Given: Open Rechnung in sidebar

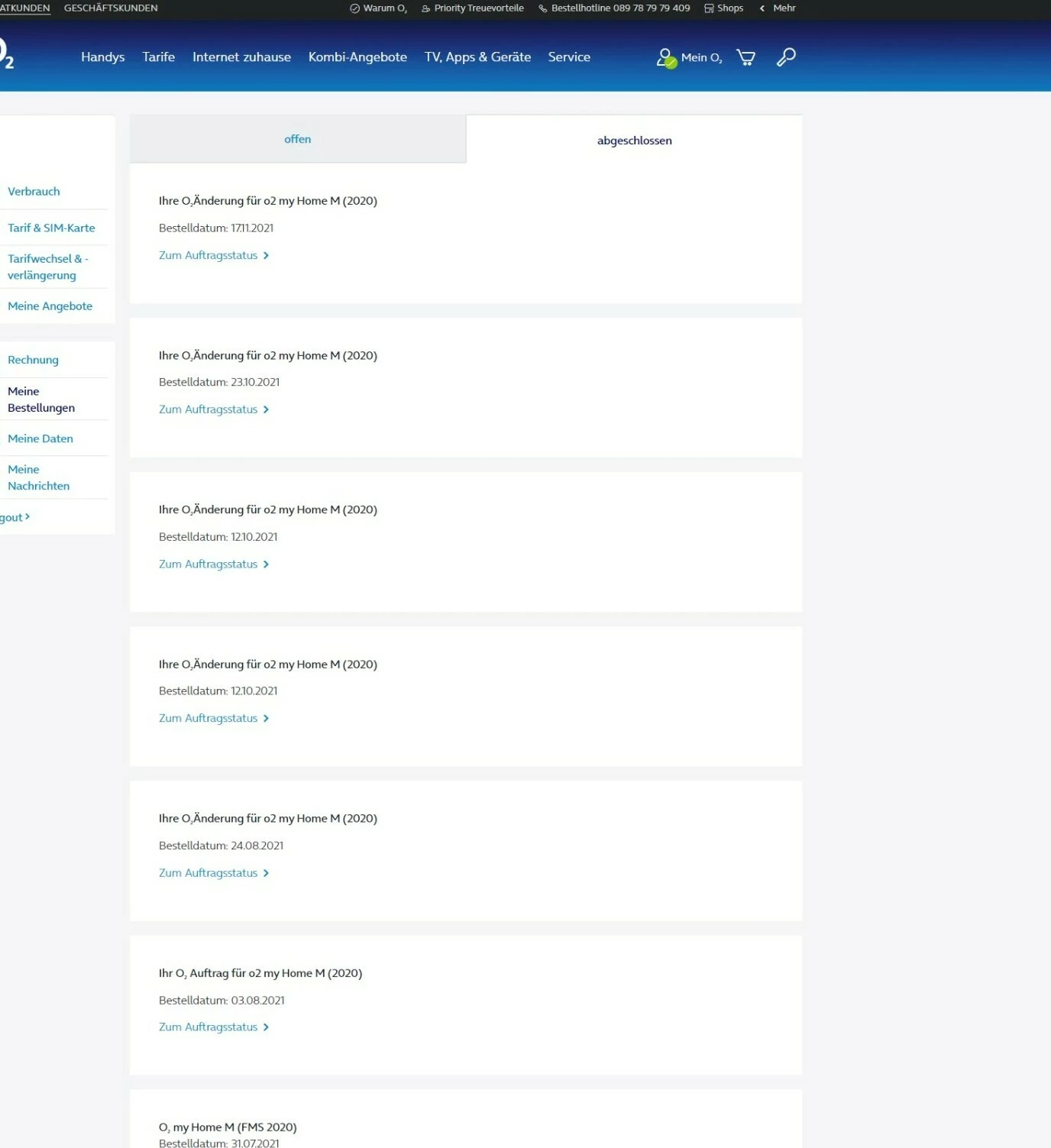Looking at the screenshot, I should coord(33,361).
